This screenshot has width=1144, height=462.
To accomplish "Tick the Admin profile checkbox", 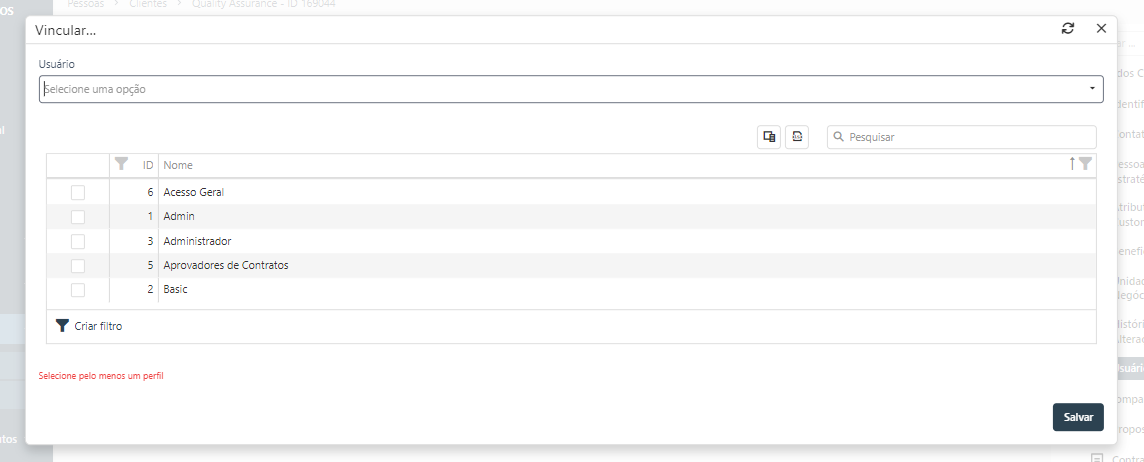I will (78, 217).
